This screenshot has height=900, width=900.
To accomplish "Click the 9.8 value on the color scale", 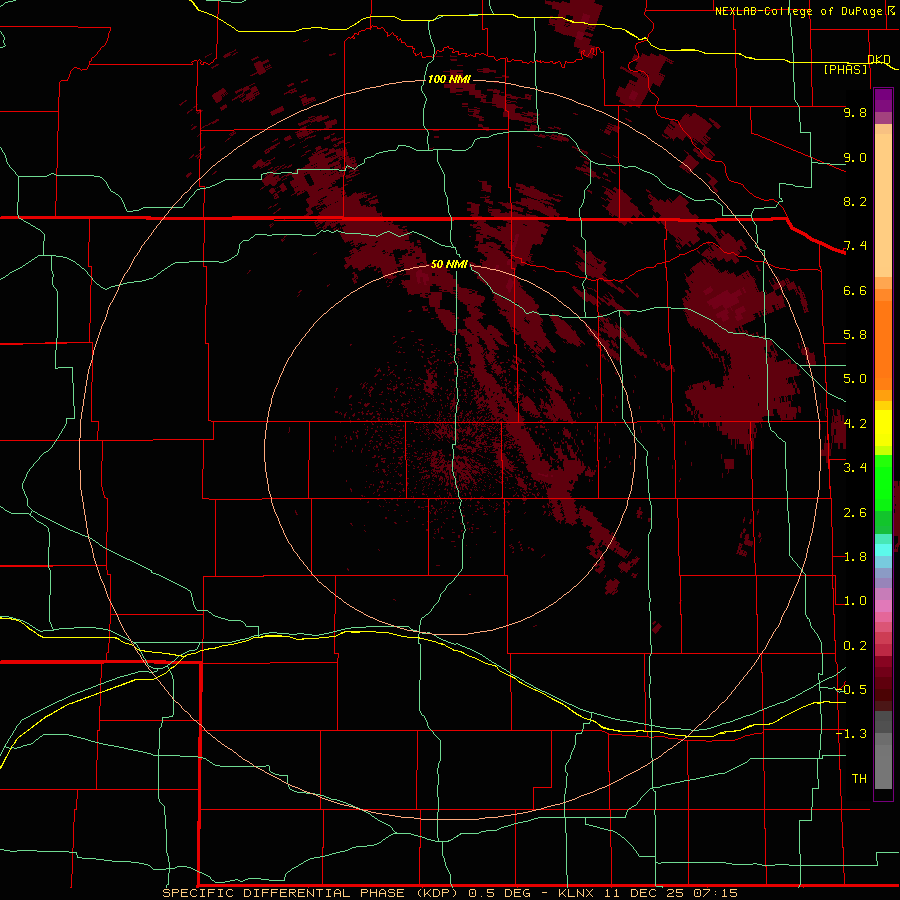I will click(855, 112).
